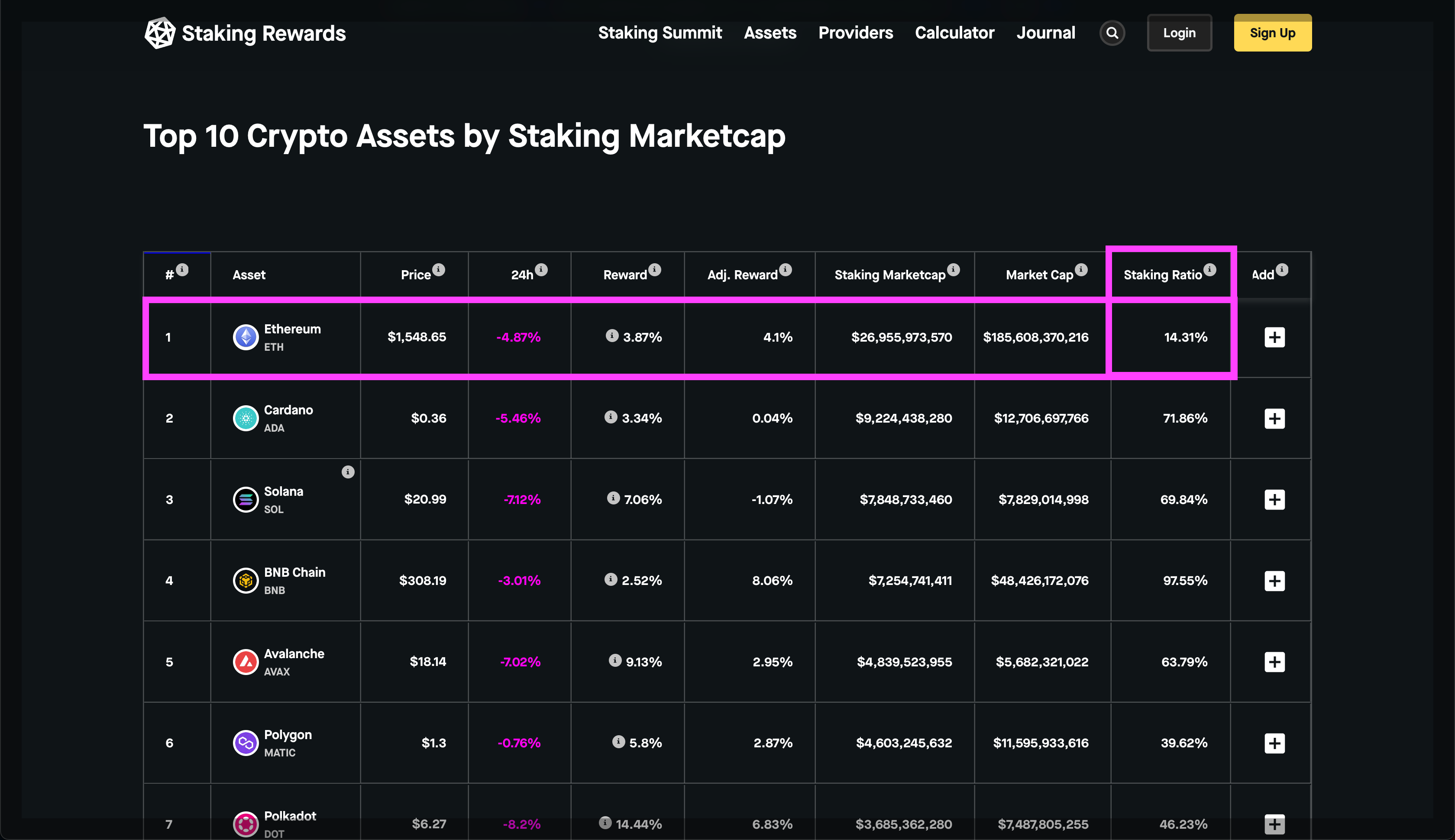Screen dimensions: 1455x840
Task: Sort by the Price column header
Action: coord(415,275)
